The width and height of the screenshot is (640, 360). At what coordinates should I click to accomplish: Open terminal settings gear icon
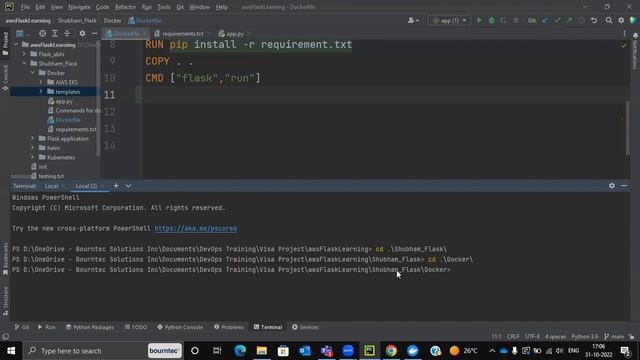click(x=611, y=186)
